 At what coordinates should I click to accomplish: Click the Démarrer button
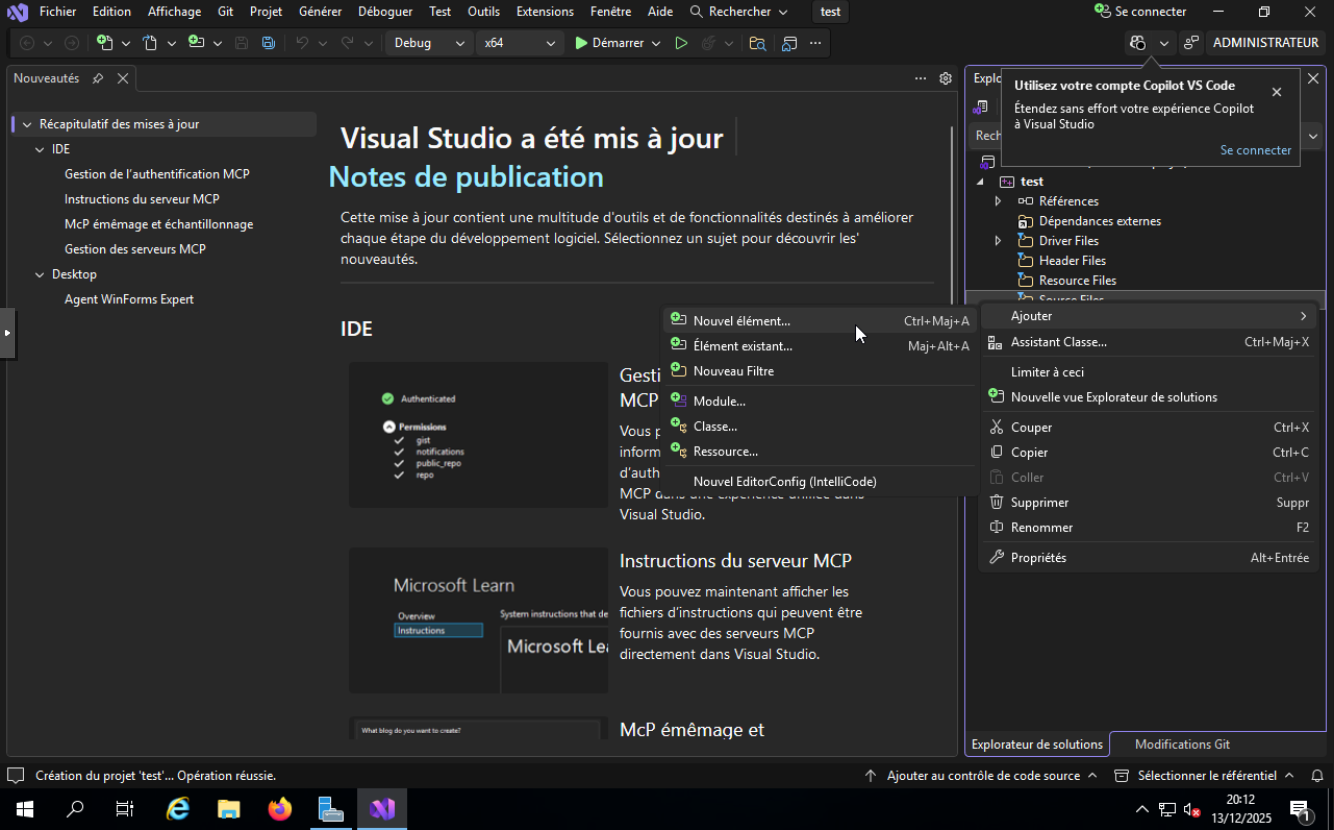(609, 43)
